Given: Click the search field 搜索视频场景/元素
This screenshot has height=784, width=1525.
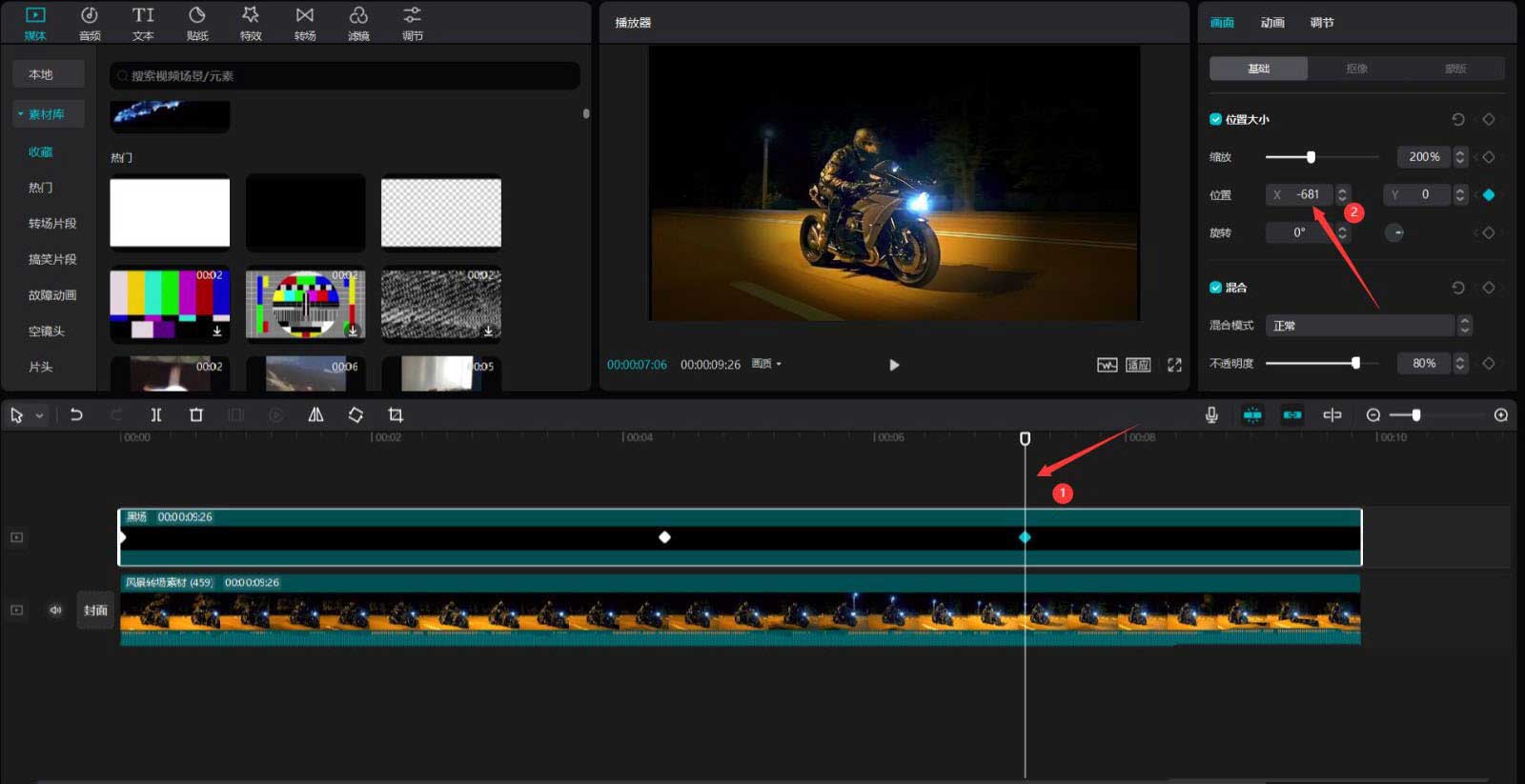Looking at the screenshot, I should pos(345,76).
